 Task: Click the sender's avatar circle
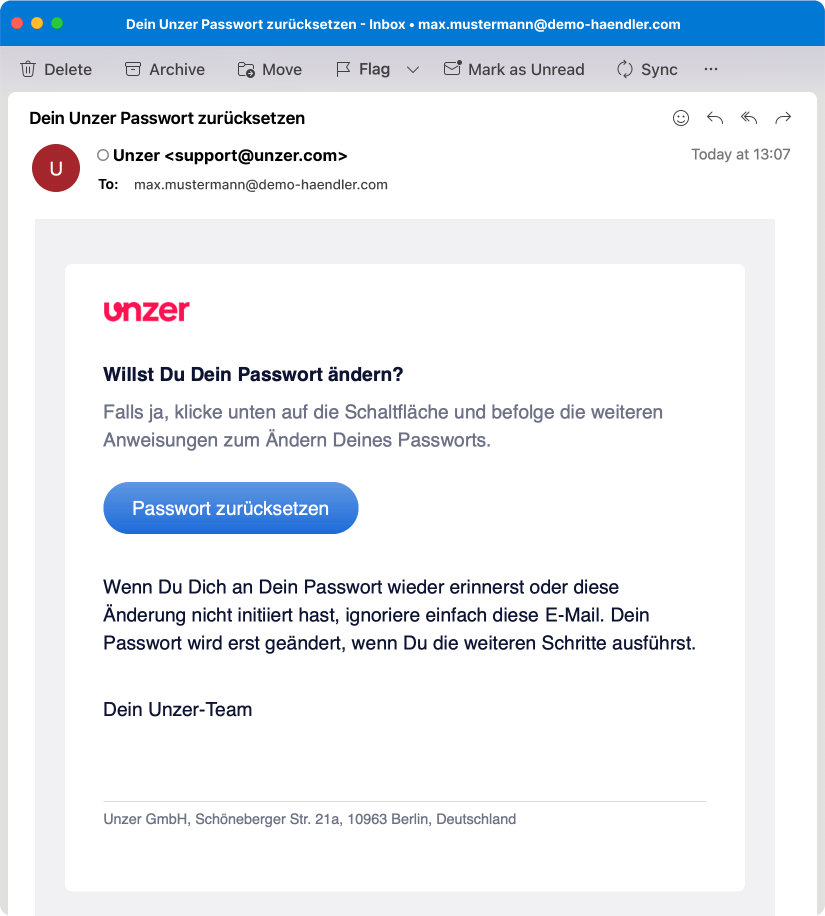56,168
